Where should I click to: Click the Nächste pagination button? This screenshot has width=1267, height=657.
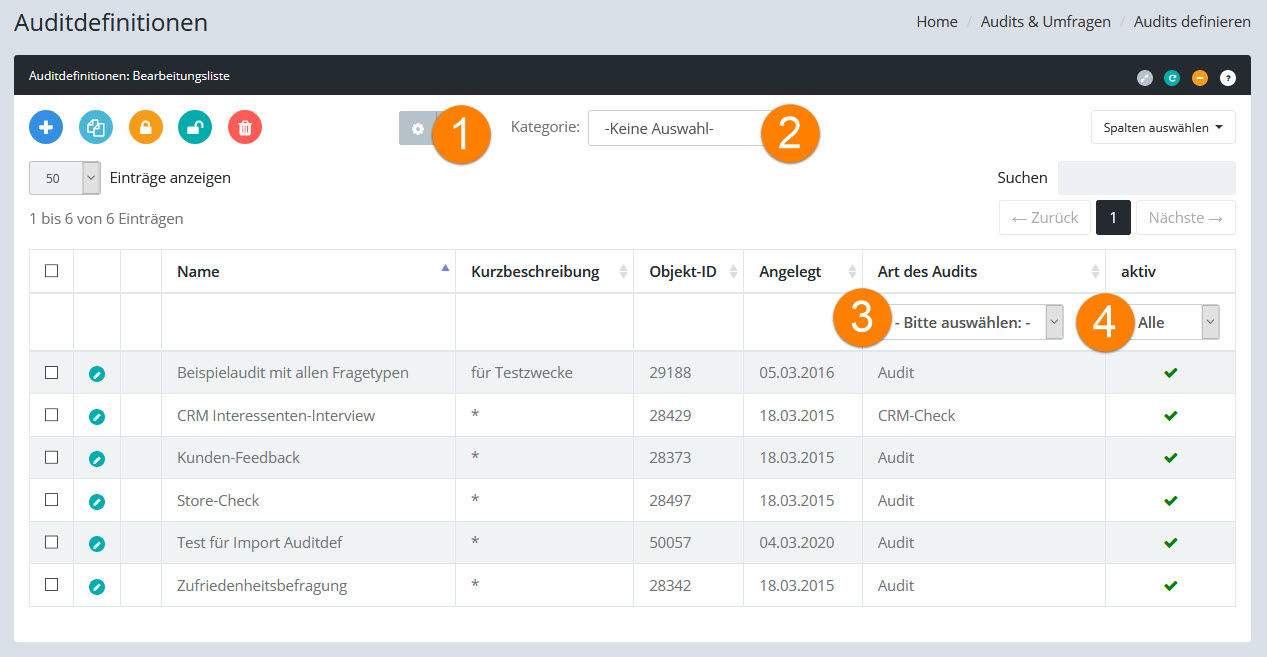pos(1185,218)
